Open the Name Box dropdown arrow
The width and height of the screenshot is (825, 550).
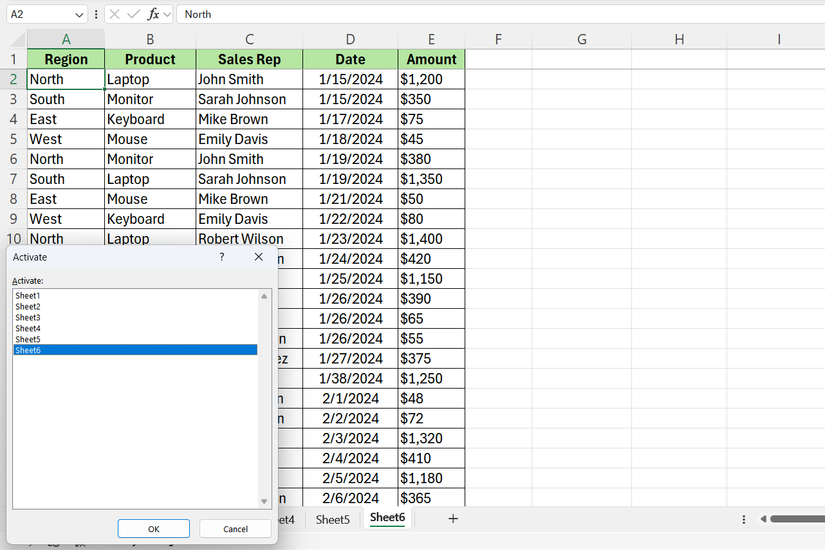coord(80,14)
